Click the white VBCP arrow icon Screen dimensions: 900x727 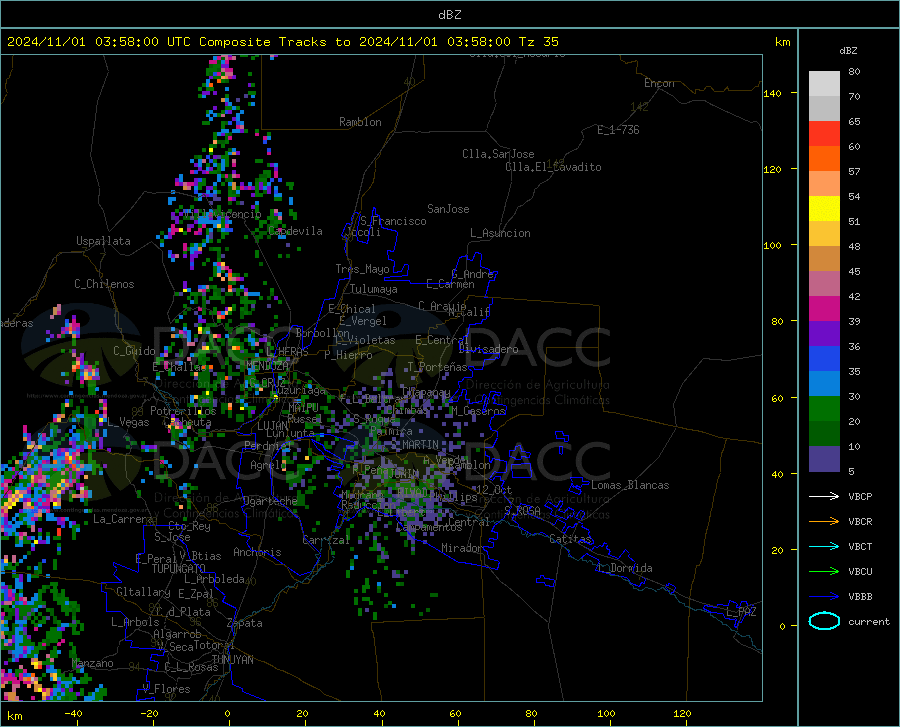(824, 496)
